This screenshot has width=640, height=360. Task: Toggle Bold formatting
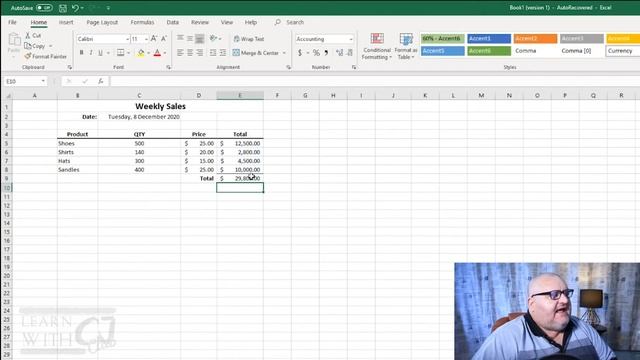click(x=82, y=53)
